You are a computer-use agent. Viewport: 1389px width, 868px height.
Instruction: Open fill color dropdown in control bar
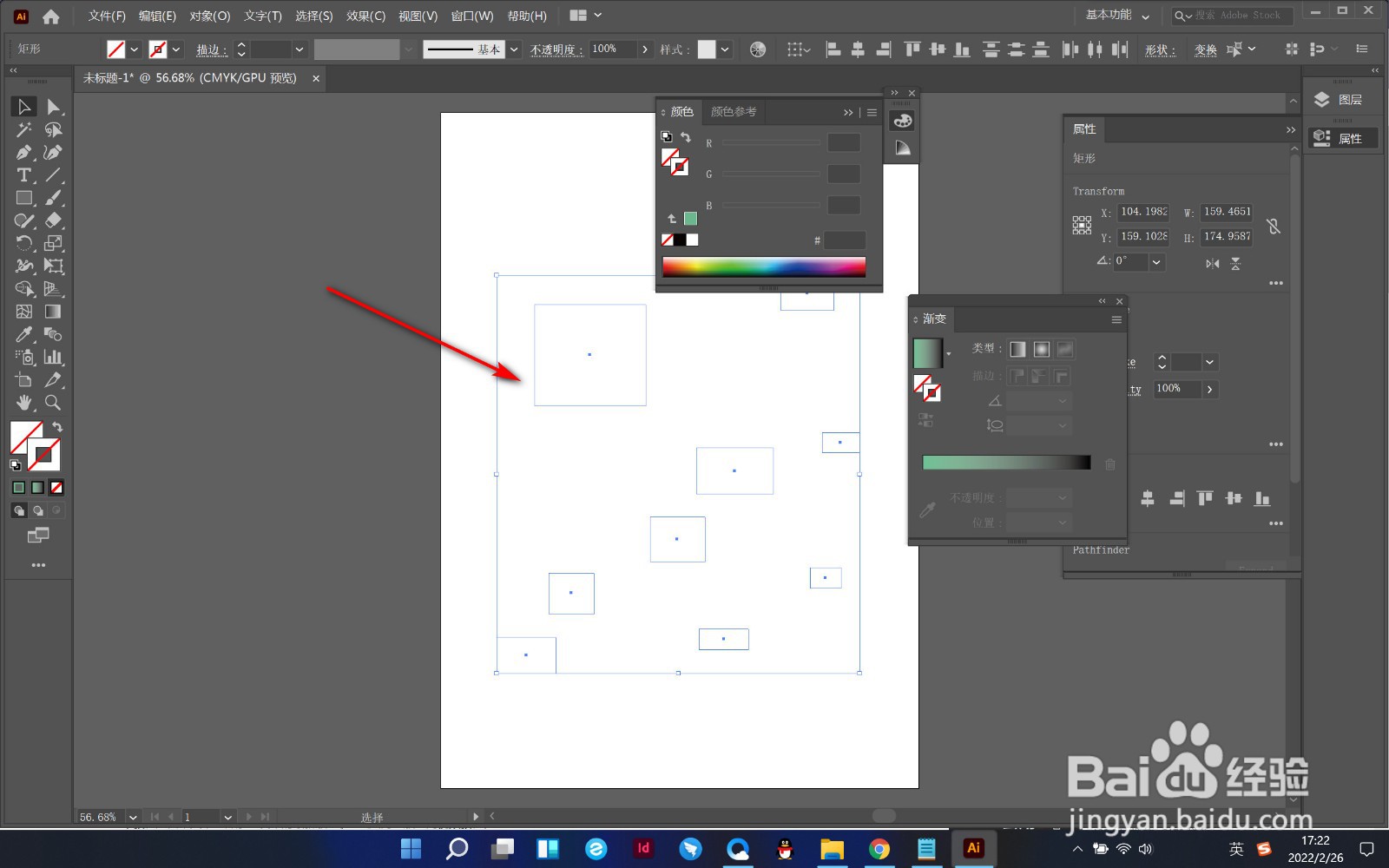pyautogui.click(x=135, y=49)
